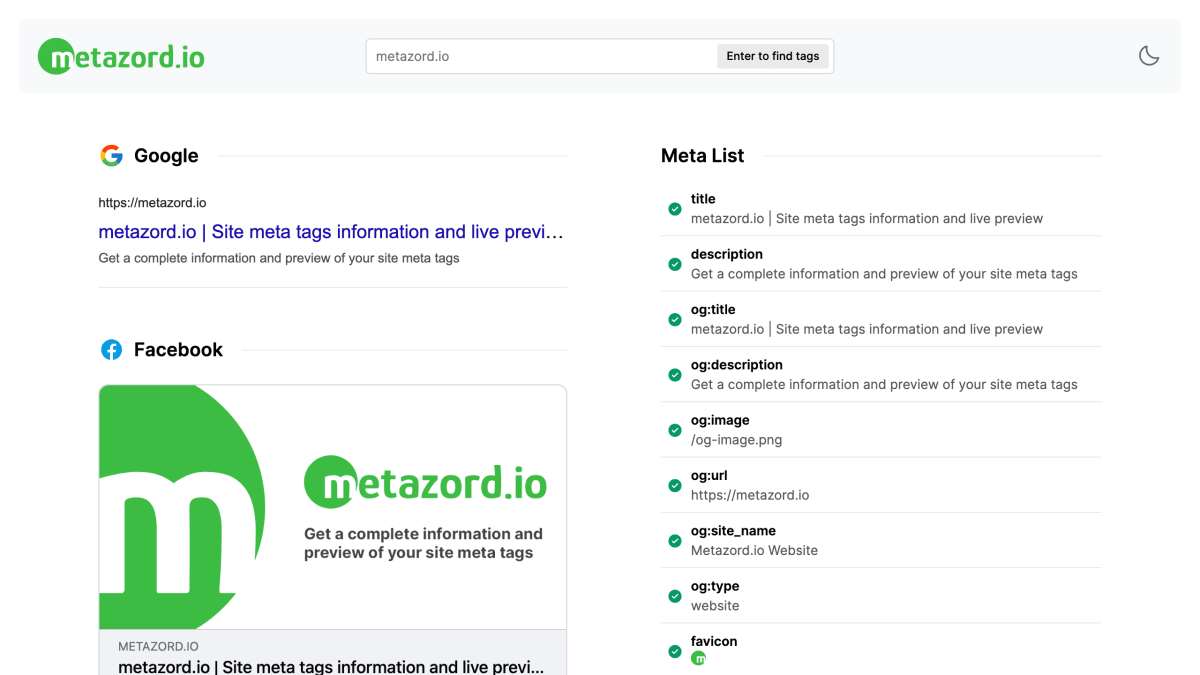
Task: Click the green check icon beside og:description
Action: click(675, 375)
